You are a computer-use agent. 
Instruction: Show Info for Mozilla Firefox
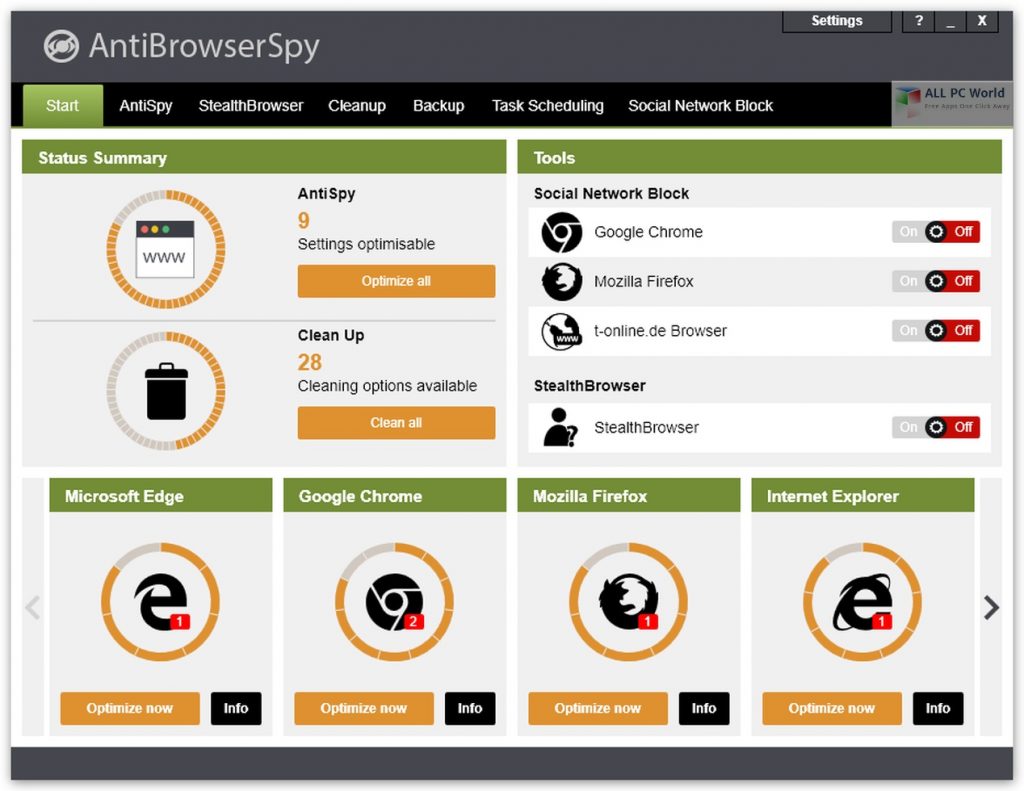tap(704, 708)
